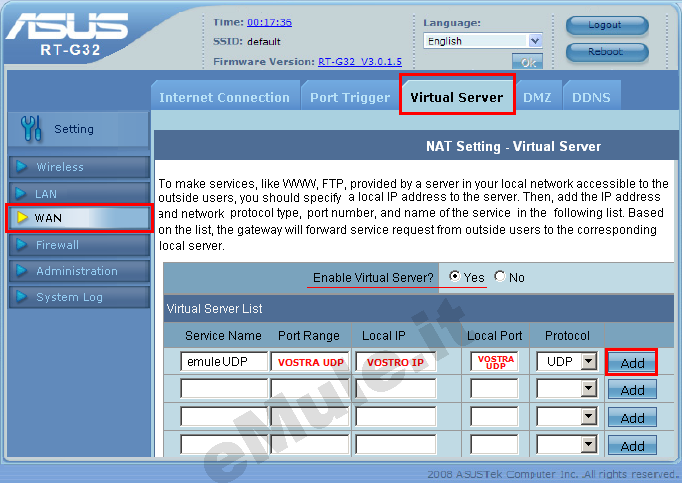This screenshot has height=483, width=682.
Task: Open the RT-G32_V3.0.1.5 firmware link
Action: coord(360,61)
